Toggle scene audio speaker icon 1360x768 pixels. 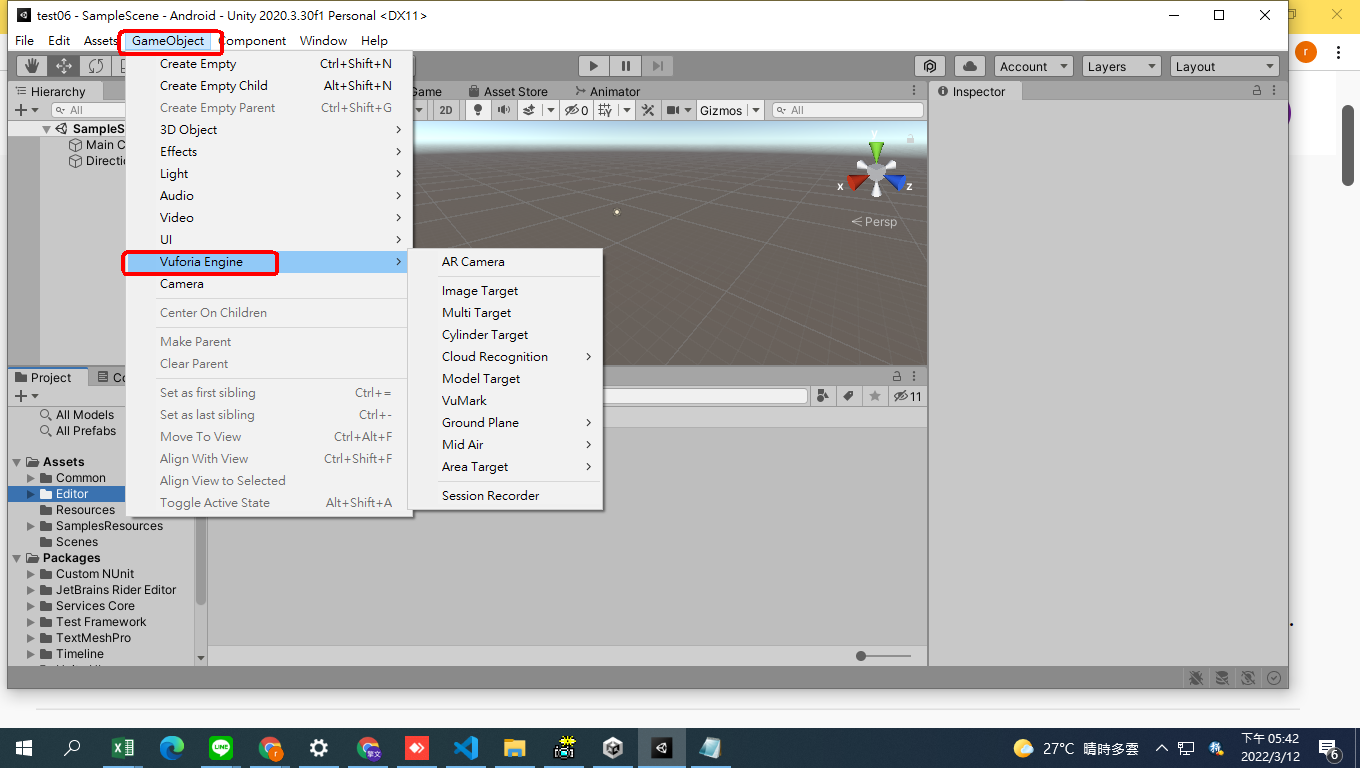tap(503, 110)
